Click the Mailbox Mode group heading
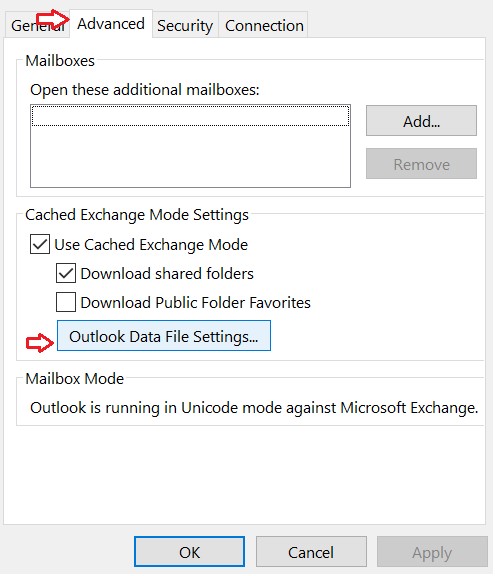Viewport: 495px width, 576px height. (75, 378)
